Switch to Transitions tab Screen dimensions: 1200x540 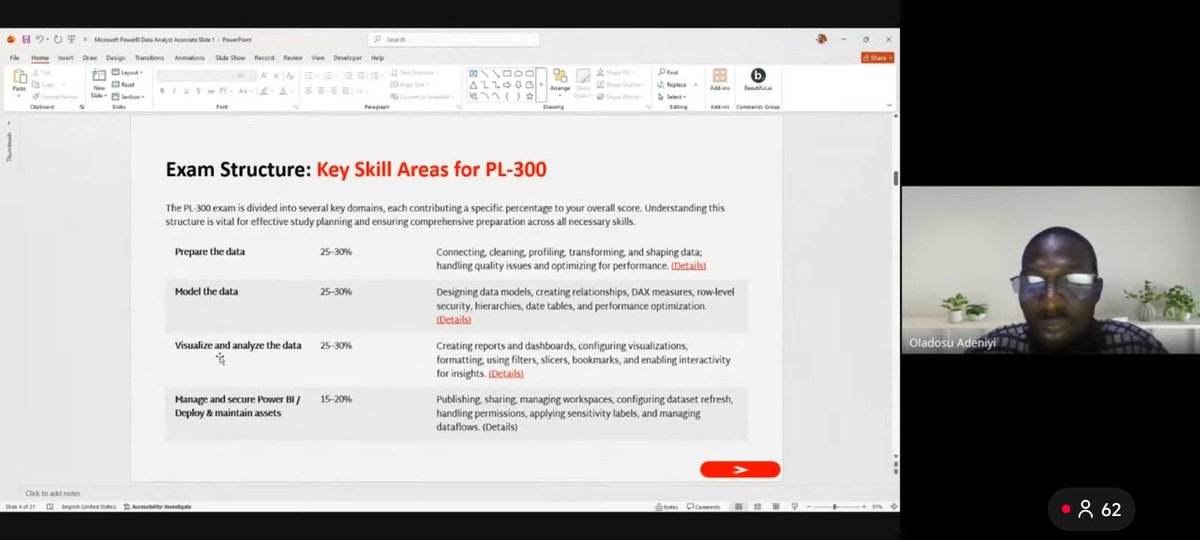point(149,58)
